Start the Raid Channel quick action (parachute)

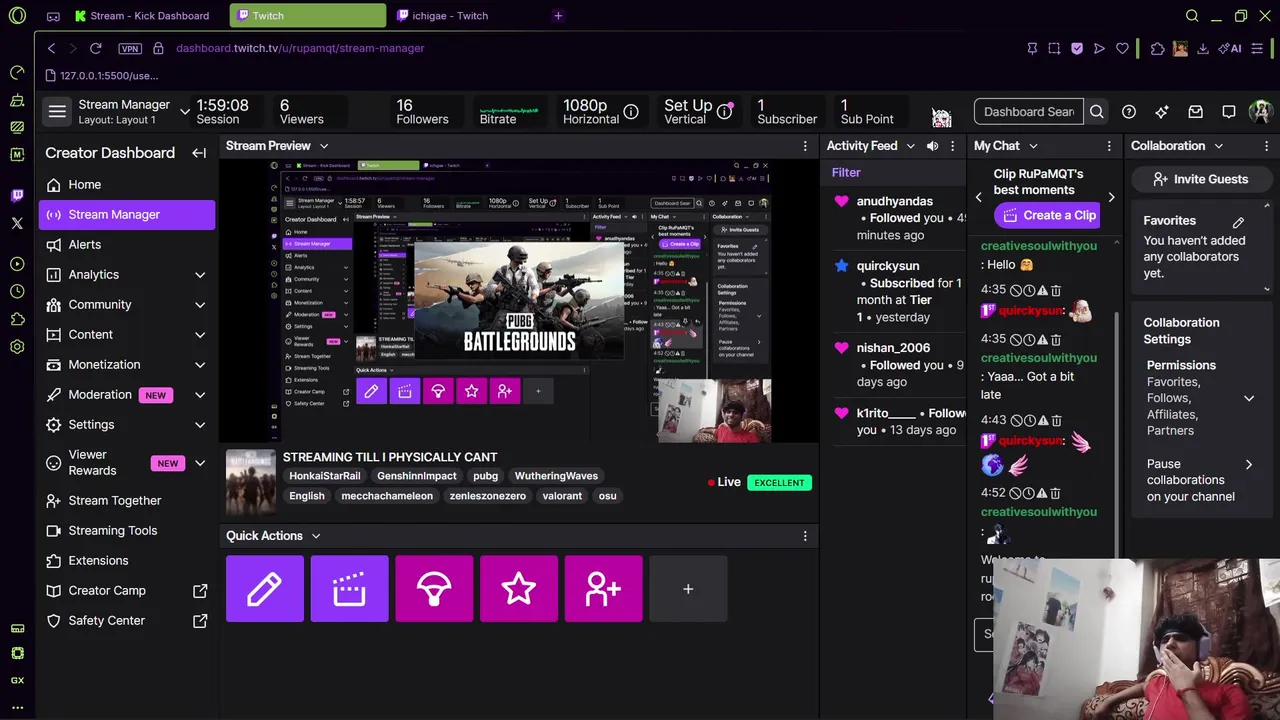434,589
